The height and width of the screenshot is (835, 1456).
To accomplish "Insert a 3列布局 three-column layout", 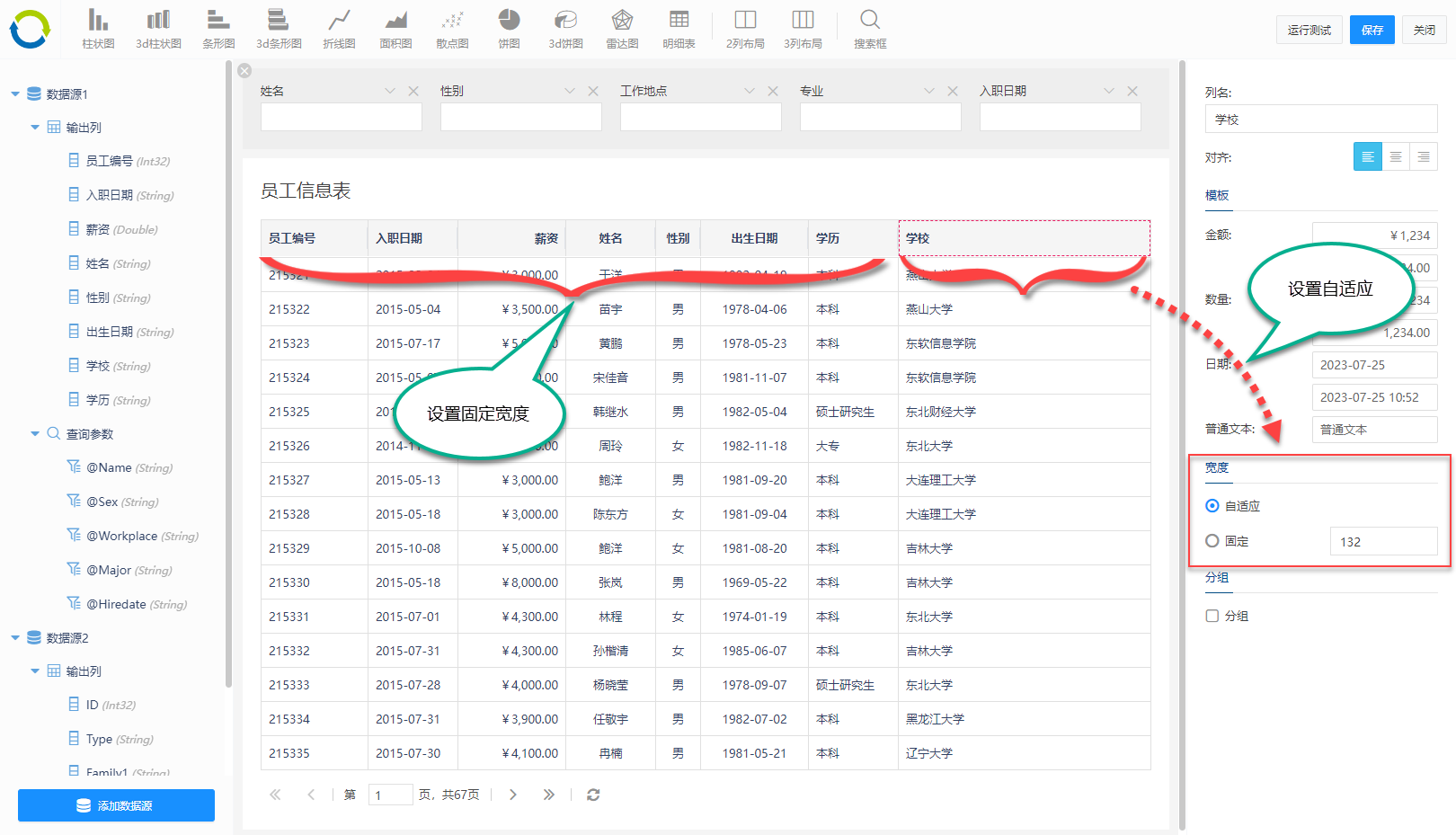I will (x=803, y=29).
